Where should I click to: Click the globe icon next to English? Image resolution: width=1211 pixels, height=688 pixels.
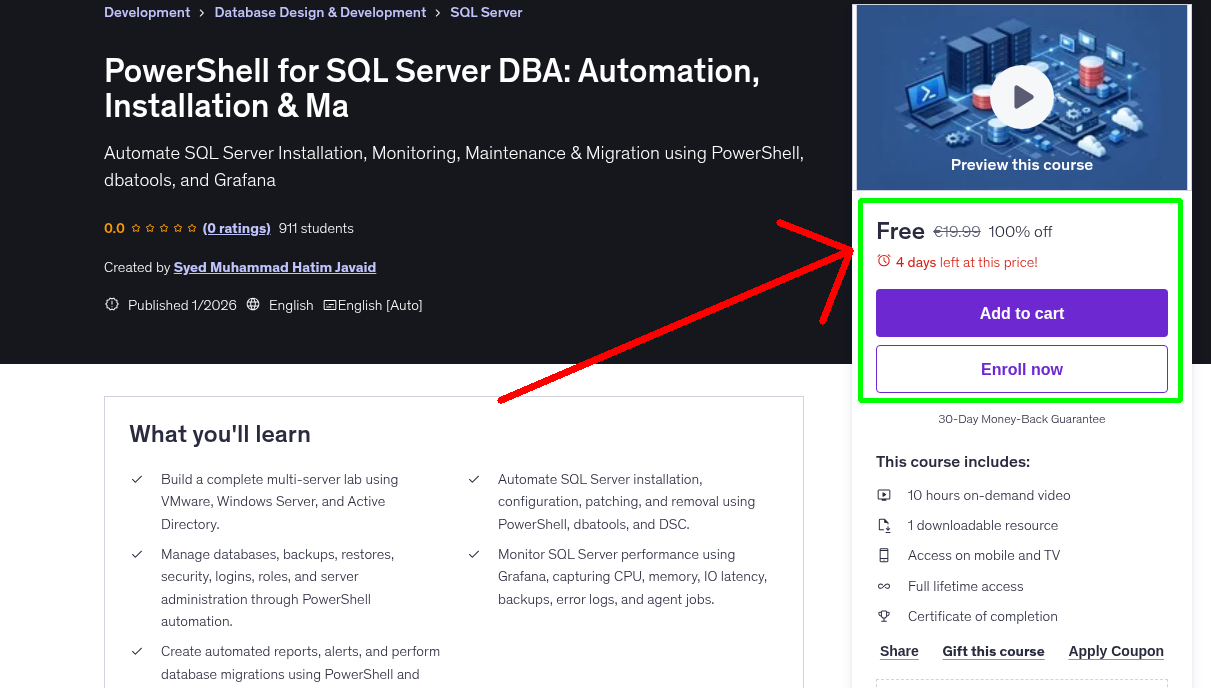click(253, 305)
